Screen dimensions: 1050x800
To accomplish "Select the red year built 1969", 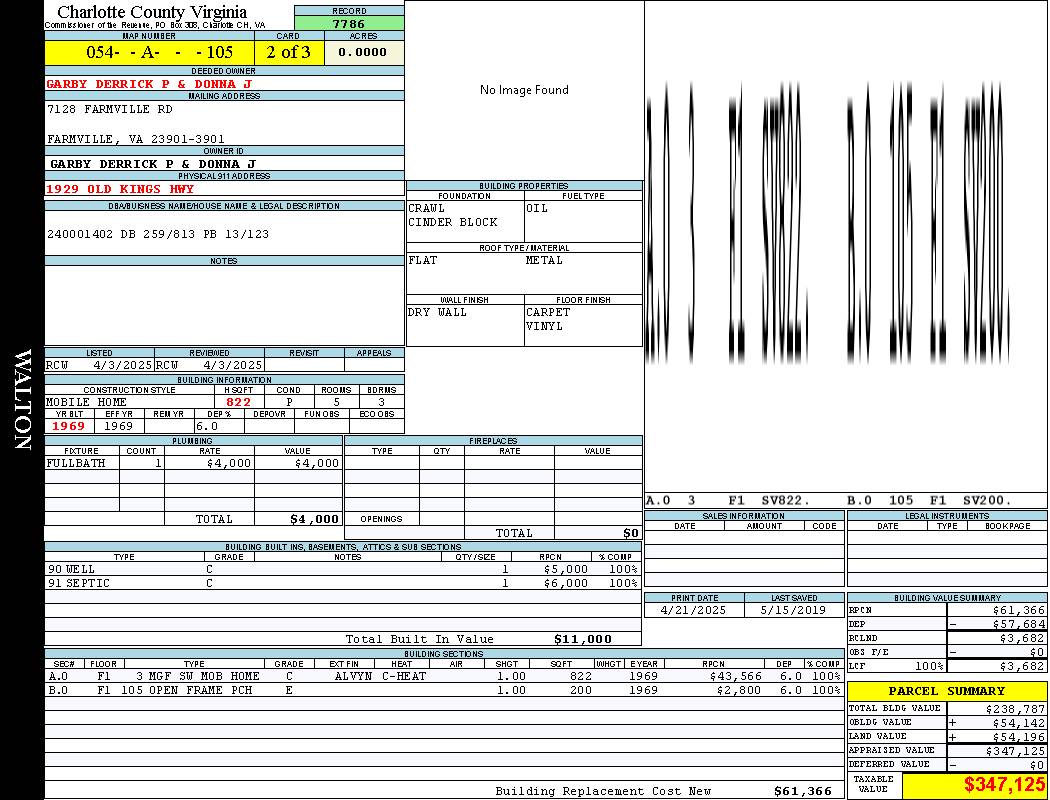I will click(x=68, y=426).
